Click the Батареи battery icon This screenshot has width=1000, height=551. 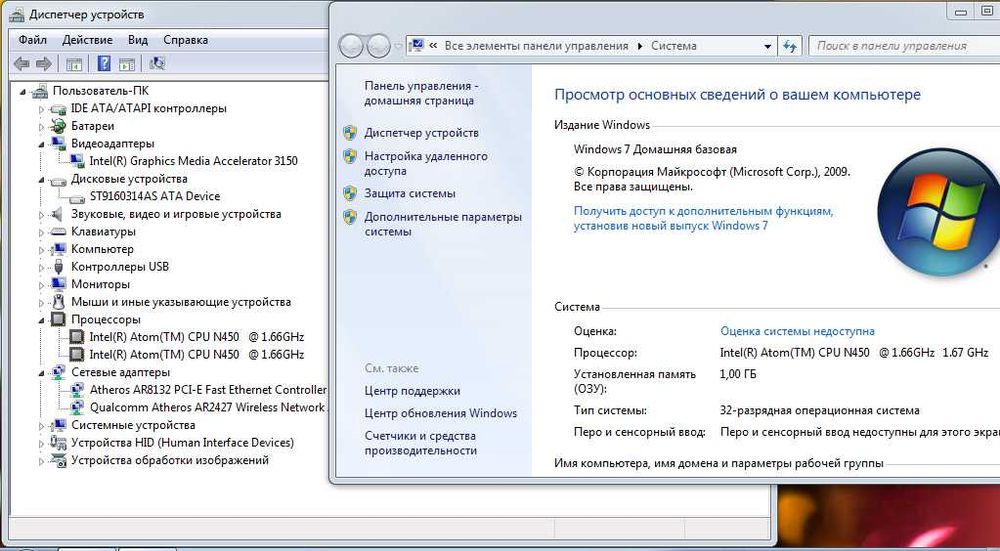coord(58,126)
